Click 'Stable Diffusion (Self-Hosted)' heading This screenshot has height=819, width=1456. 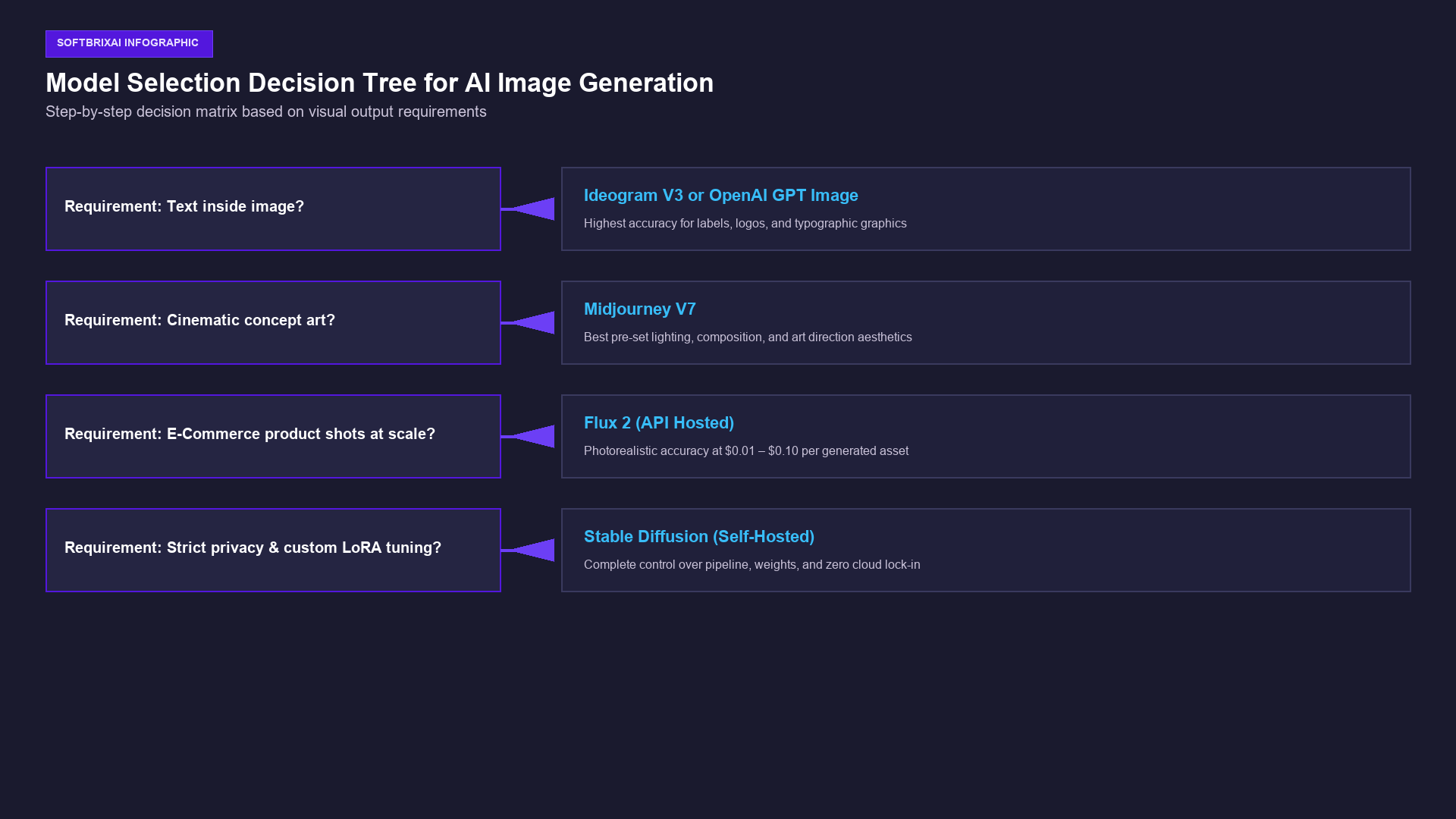699,537
